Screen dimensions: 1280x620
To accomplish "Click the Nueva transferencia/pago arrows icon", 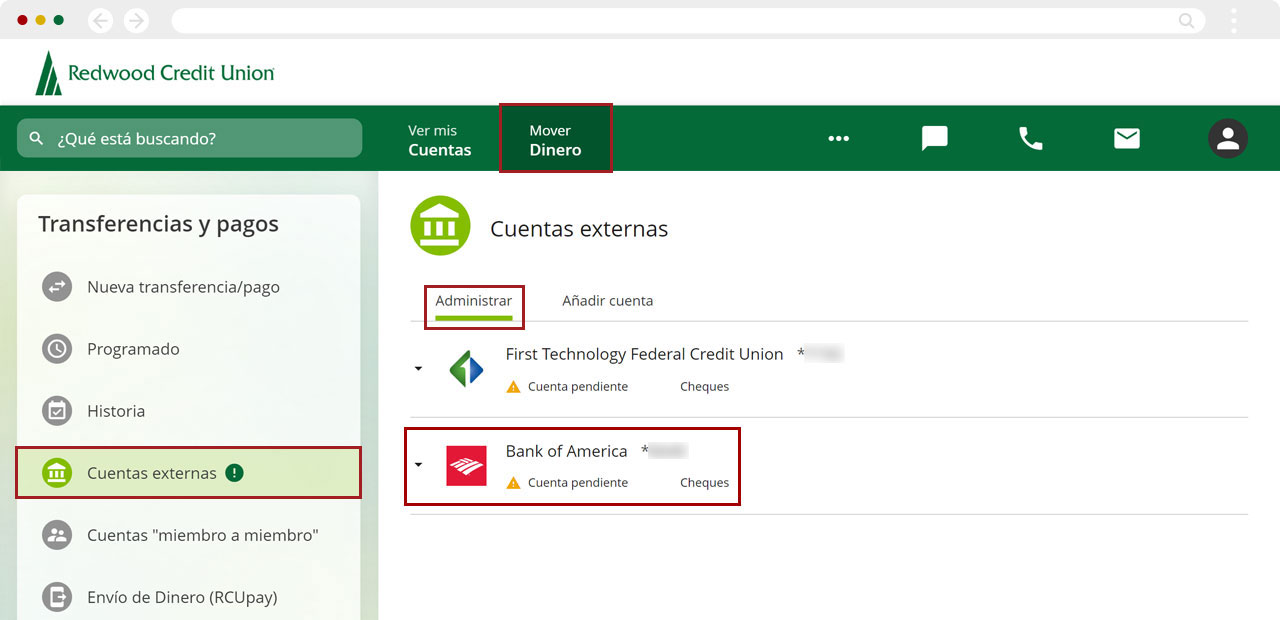I will click(x=57, y=287).
